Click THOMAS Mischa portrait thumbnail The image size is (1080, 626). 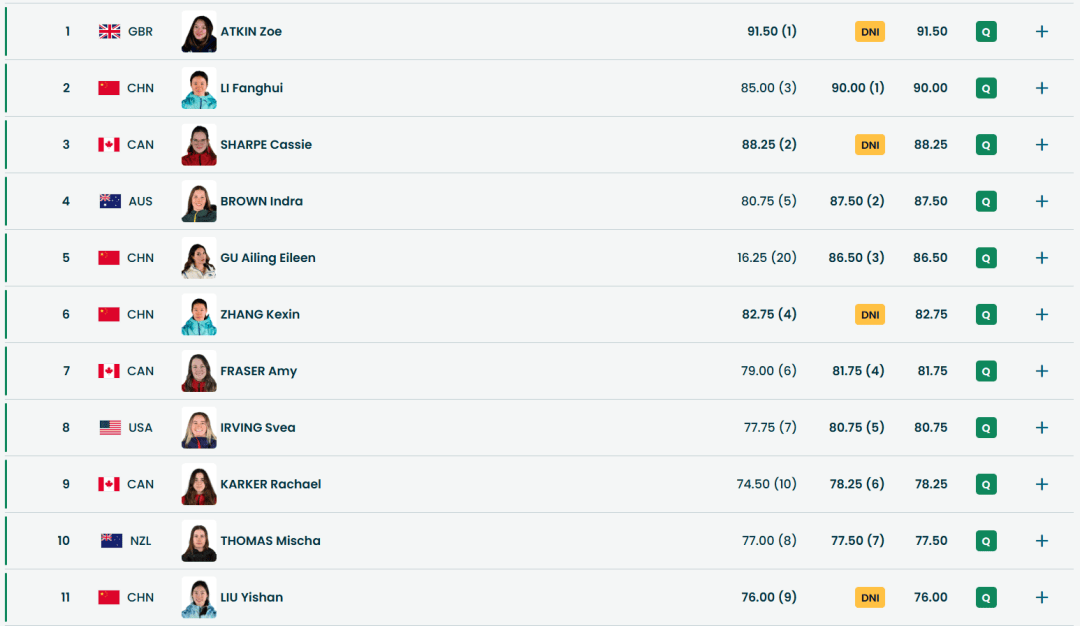tap(199, 541)
